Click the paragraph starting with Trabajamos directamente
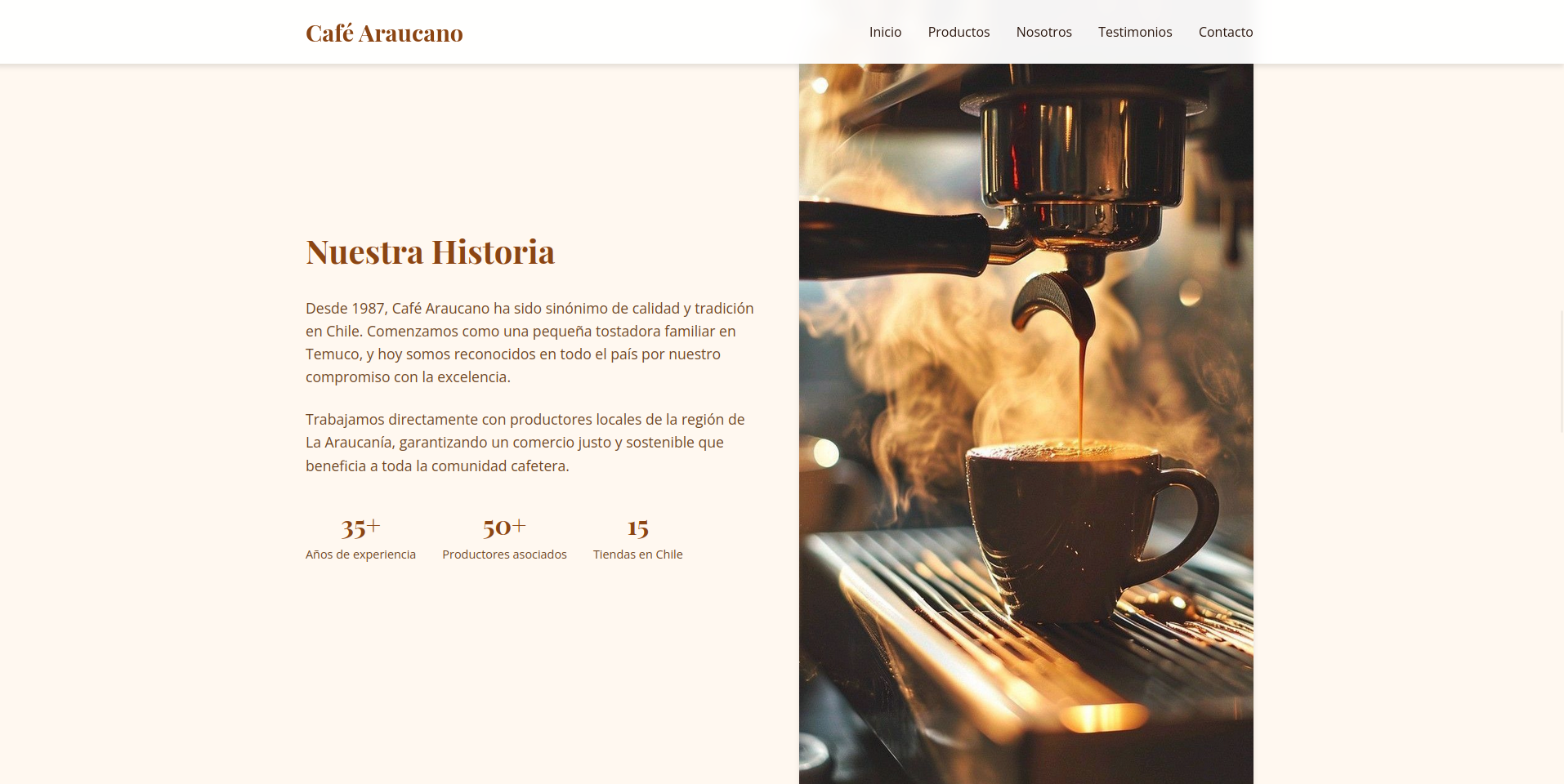This screenshot has width=1564, height=784. [525, 442]
